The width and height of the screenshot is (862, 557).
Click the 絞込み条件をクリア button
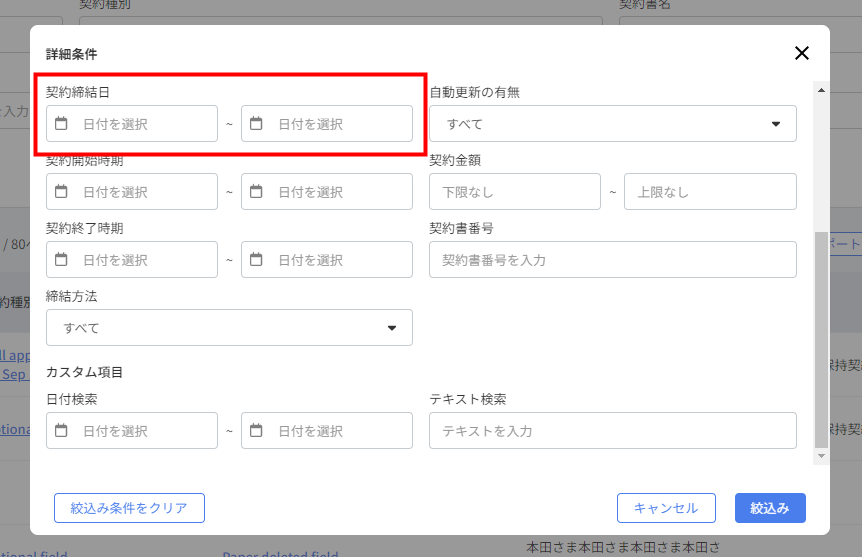coord(129,508)
